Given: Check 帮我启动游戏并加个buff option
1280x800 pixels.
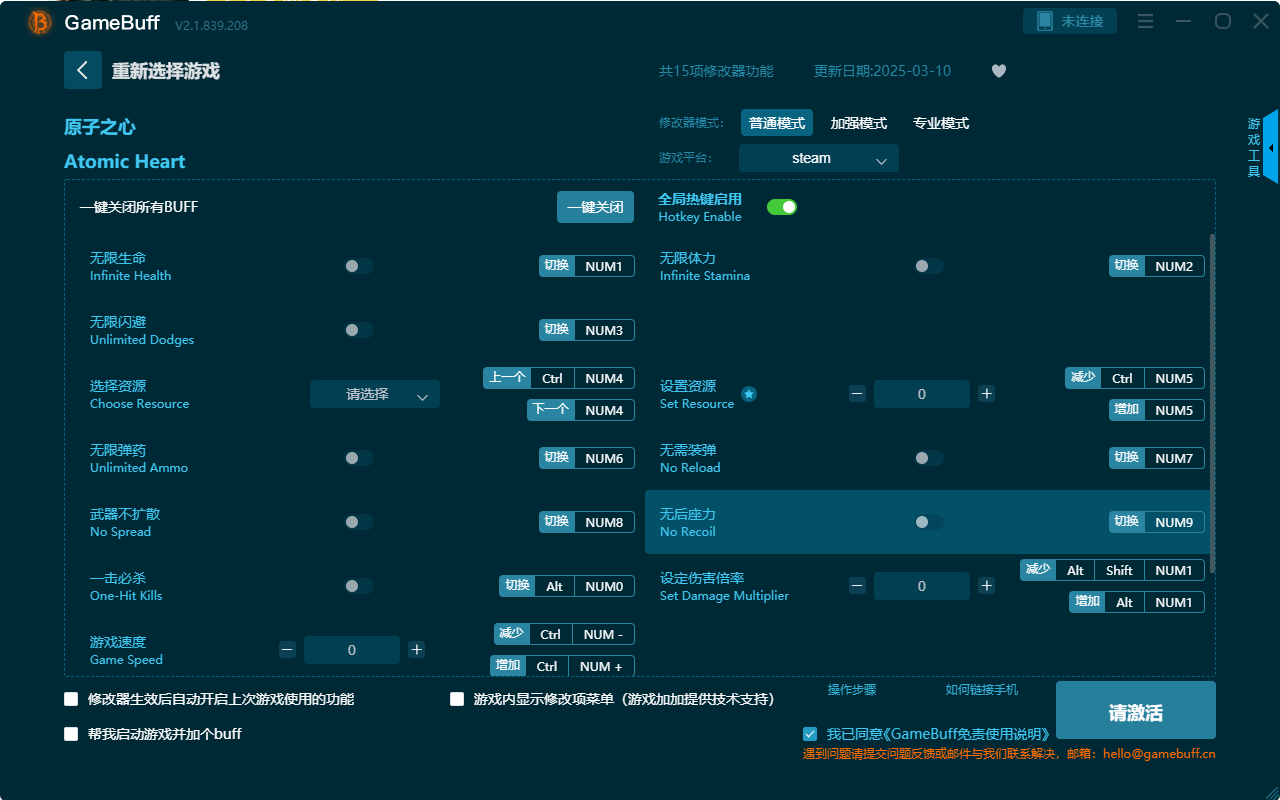Looking at the screenshot, I should click(71, 733).
